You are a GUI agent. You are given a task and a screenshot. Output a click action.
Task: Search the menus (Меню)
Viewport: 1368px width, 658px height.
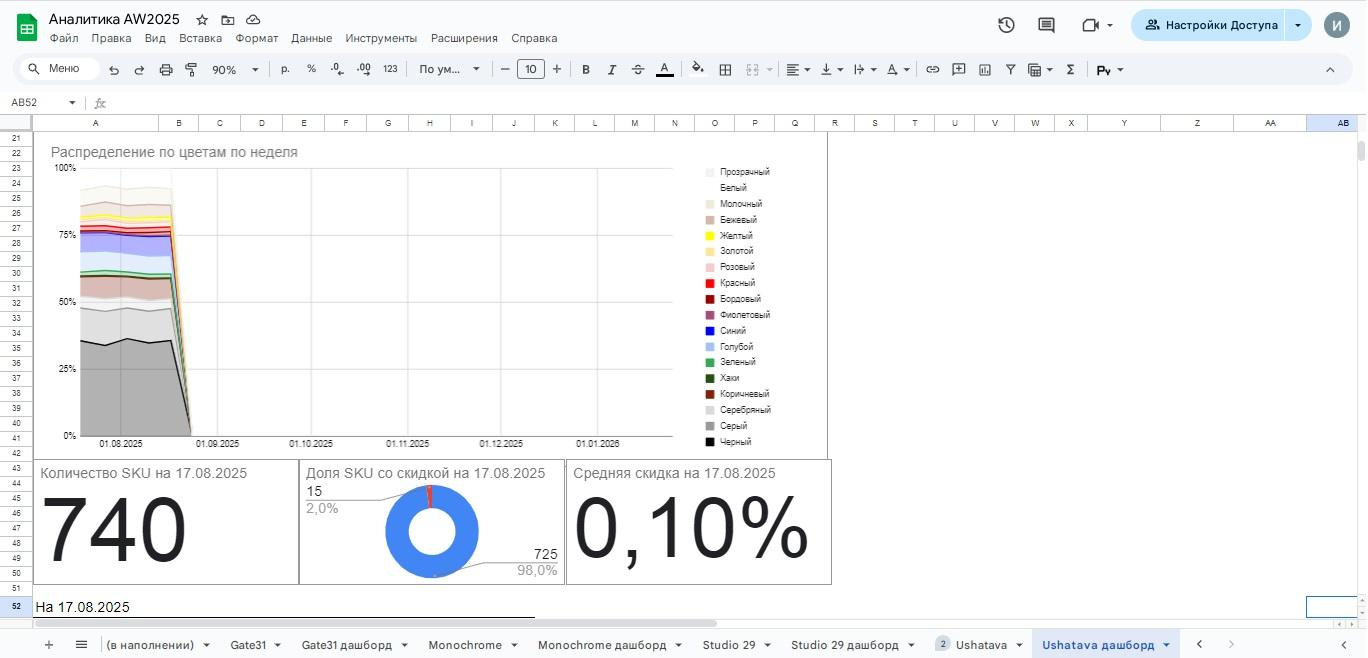[x=60, y=69]
